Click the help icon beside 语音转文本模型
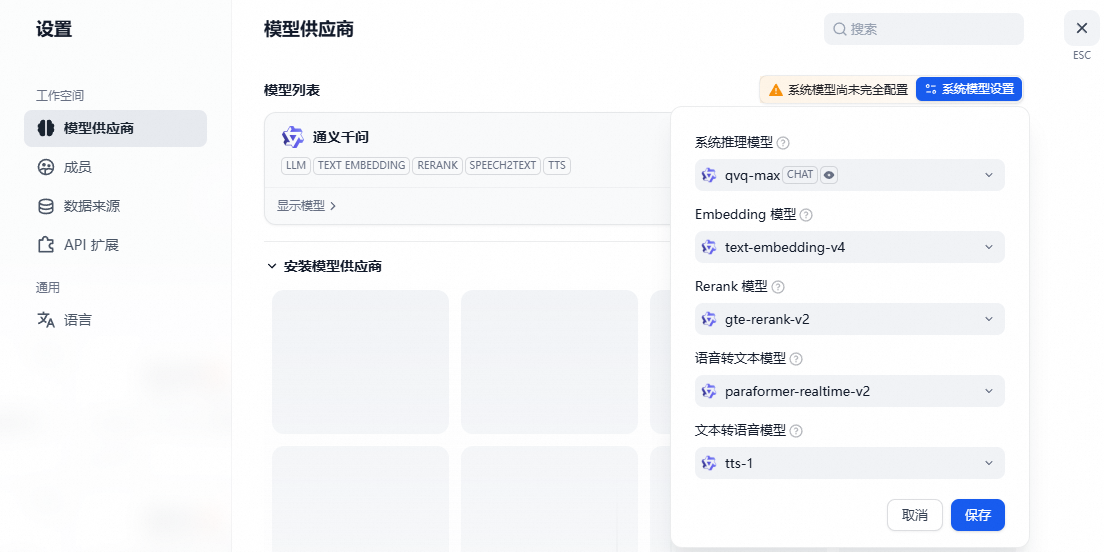This screenshot has height=552, width=1104. click(x=796, y=359)
